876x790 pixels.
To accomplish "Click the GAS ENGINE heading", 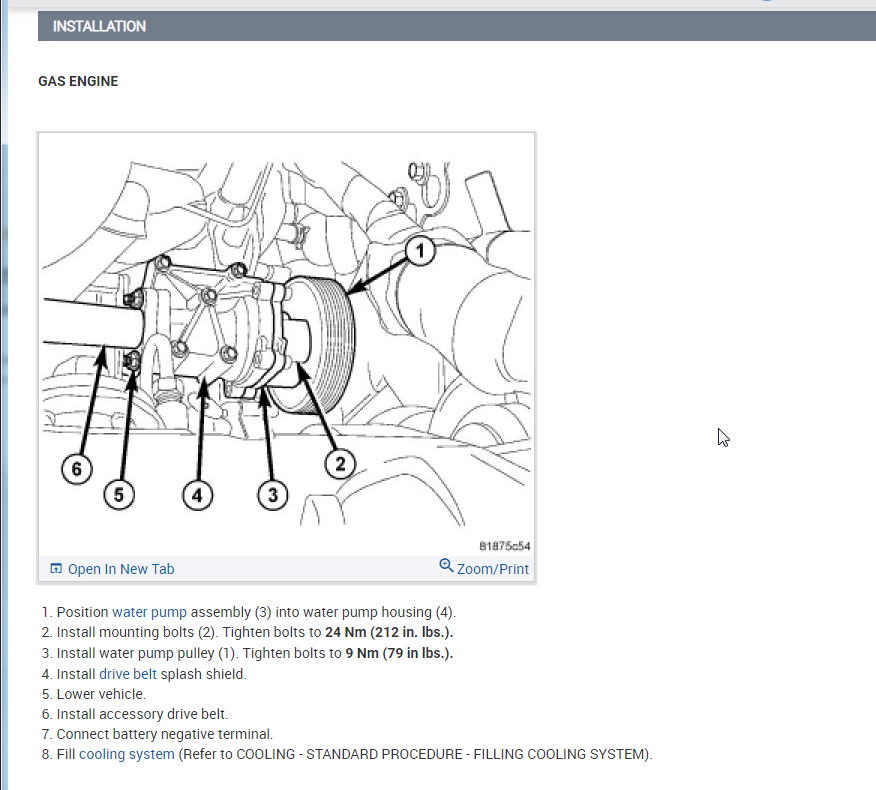I will pos(78,82).
